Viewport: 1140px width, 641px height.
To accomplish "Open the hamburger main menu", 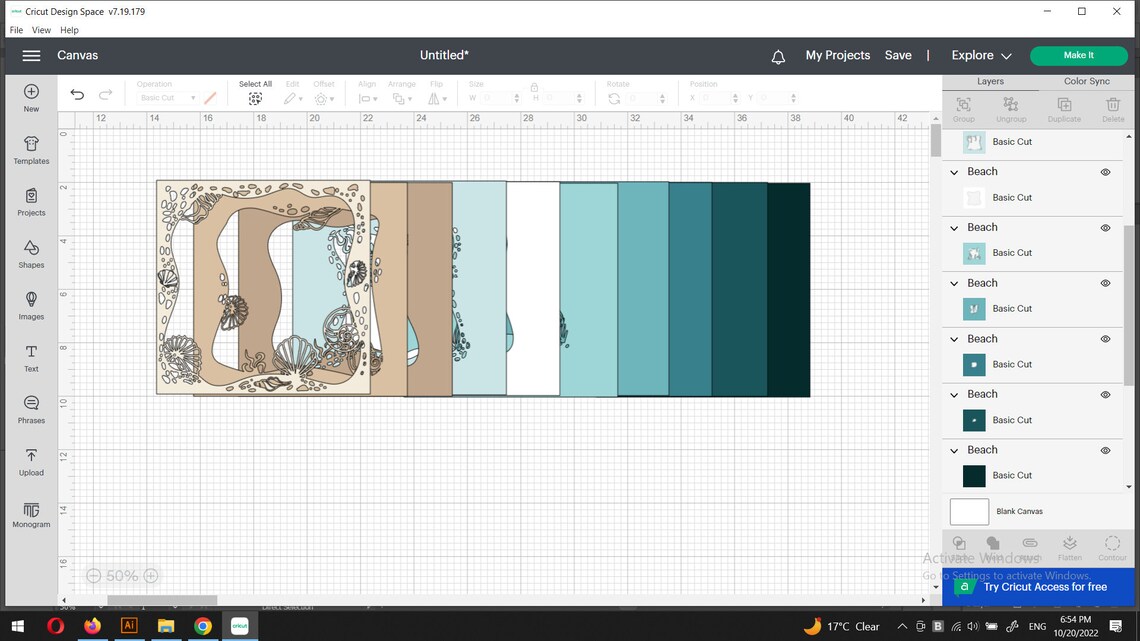I will click(31, 55).
